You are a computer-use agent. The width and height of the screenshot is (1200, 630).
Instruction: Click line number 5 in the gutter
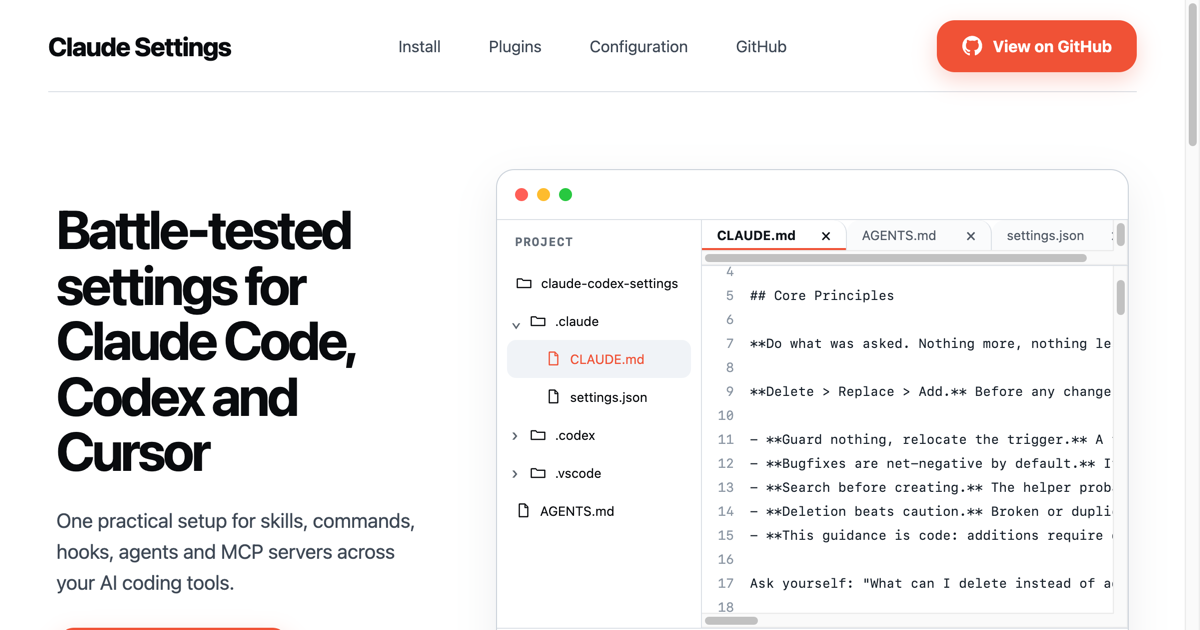pyautogui.click(x=729, y=295)
